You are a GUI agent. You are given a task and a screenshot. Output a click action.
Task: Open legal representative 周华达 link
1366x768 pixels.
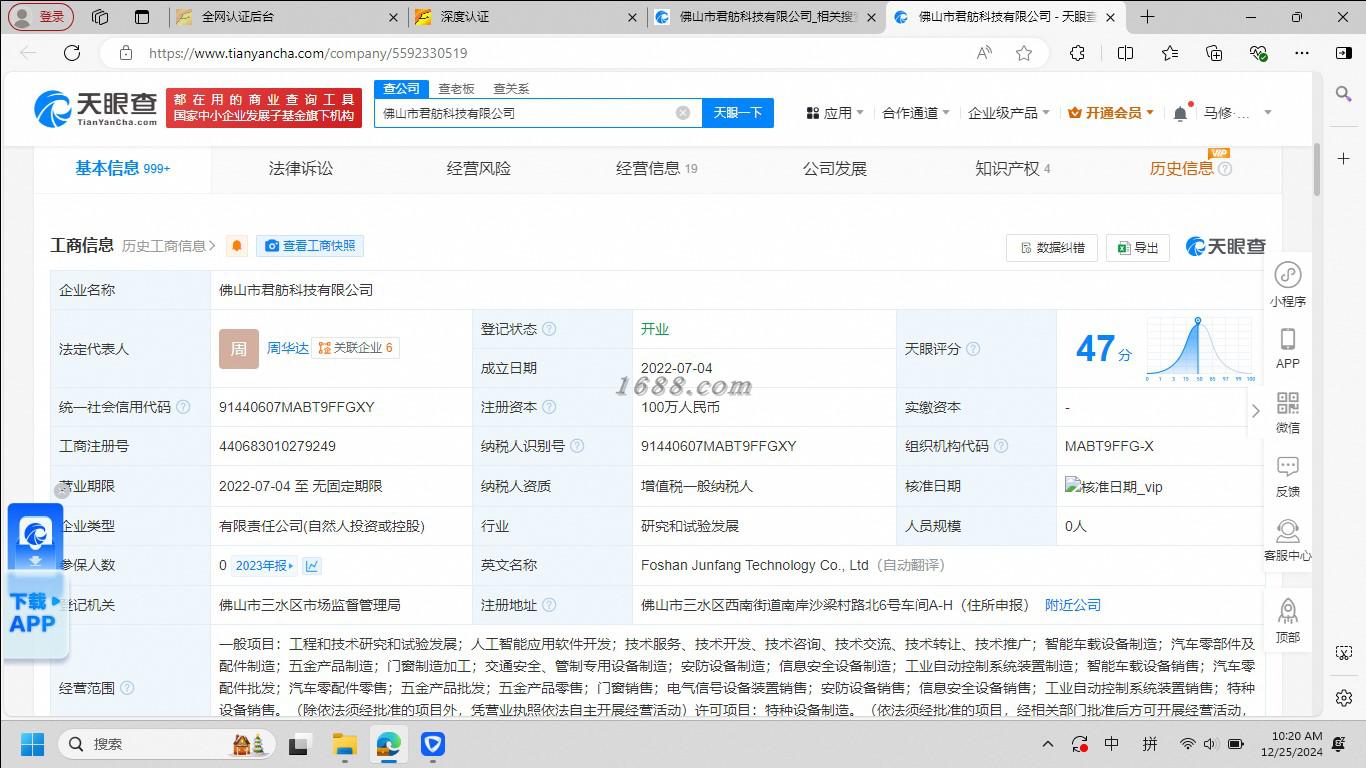(x=288, y=348)
